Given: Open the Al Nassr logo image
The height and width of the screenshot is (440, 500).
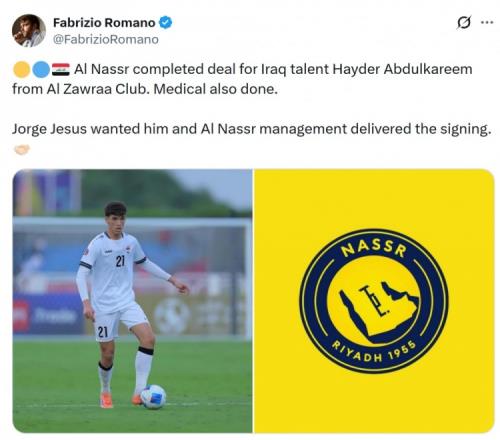Looking at the screenshot, I should point(374,301).
